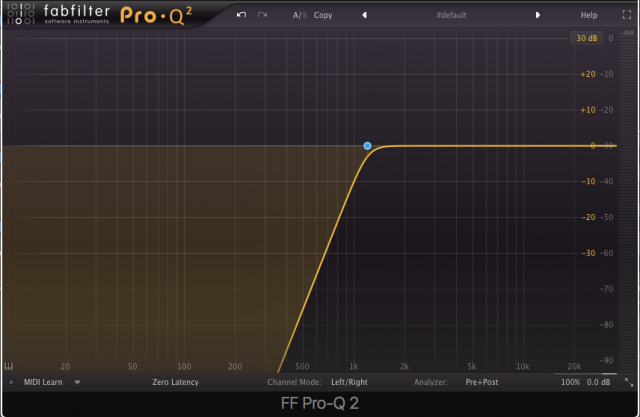Viewport: 640px width, 417px height.
Task: Toggle MIDI Learn on
Action: [x=44, y=382]
